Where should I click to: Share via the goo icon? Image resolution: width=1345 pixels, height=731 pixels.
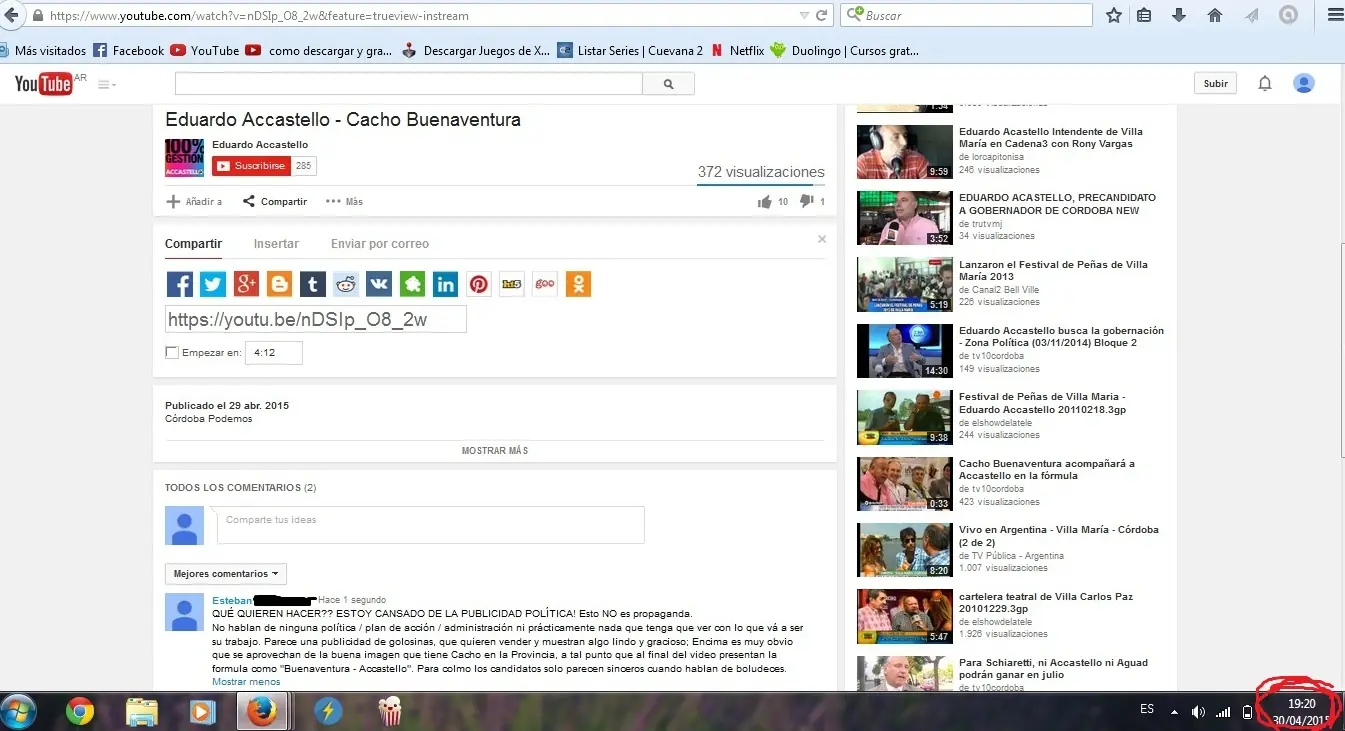545,284
